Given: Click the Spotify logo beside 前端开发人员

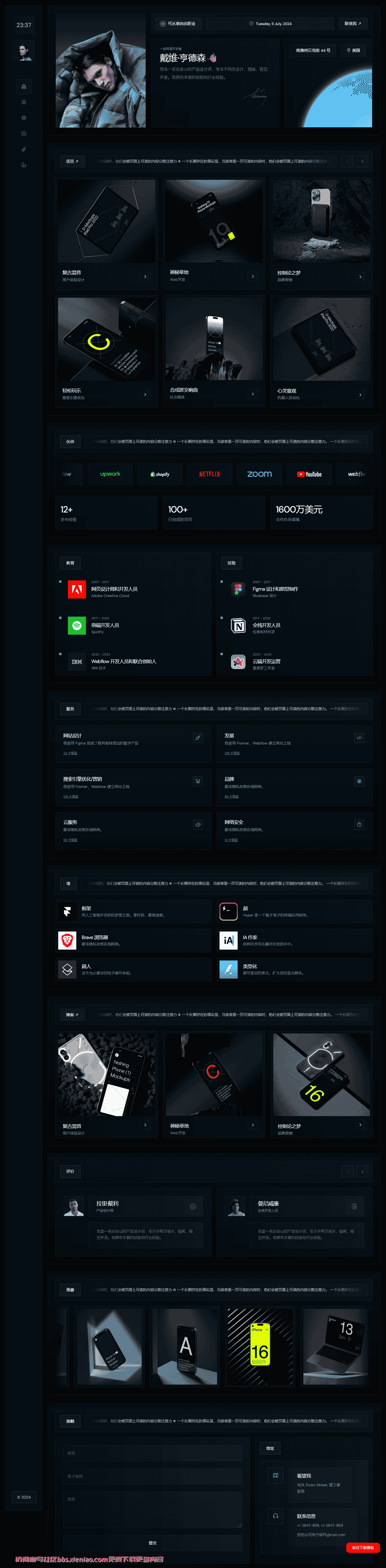Looking at the screenshot, I should (x=77, y=625).
